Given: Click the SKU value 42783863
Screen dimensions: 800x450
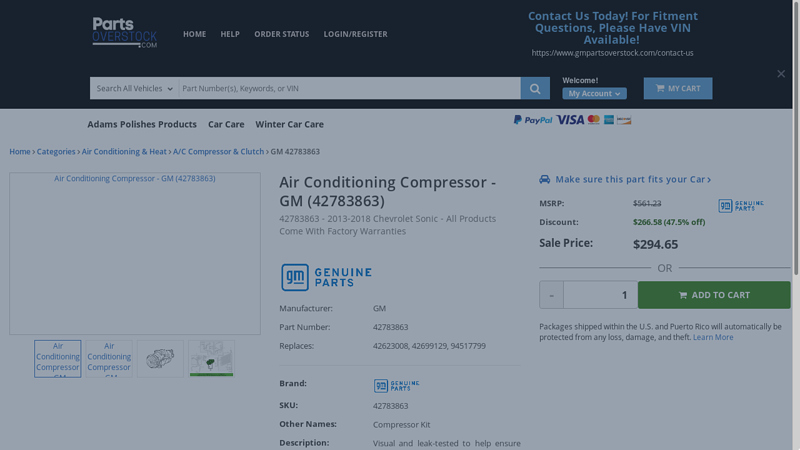Looking at the screenshot, I should tap(390, 406).
